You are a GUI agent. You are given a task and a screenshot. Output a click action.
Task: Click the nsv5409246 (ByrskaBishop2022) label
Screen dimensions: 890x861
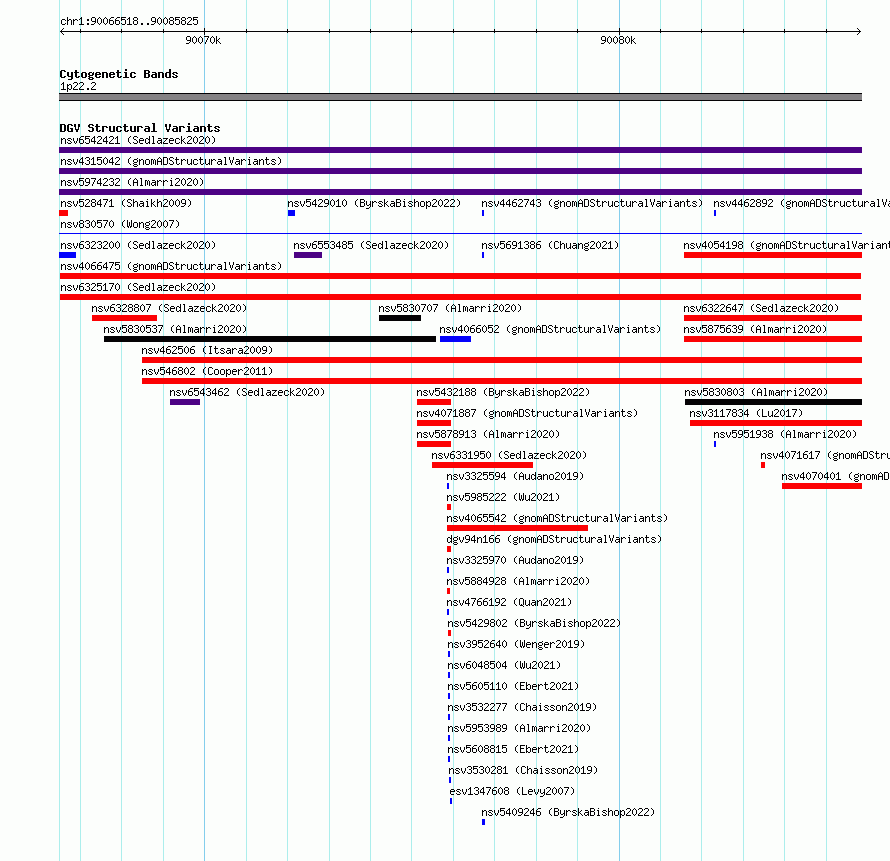(568, 812)
